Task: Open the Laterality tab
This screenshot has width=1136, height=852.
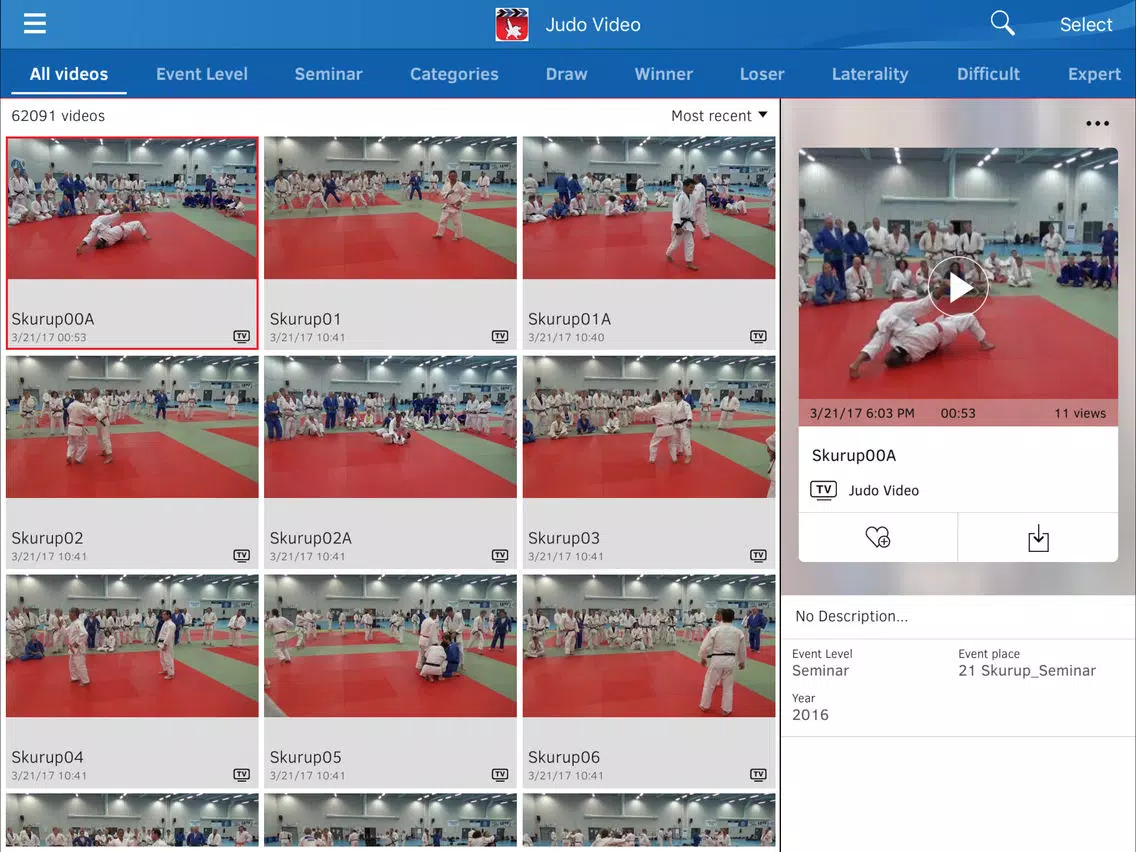Action: [x=870, y=74]
